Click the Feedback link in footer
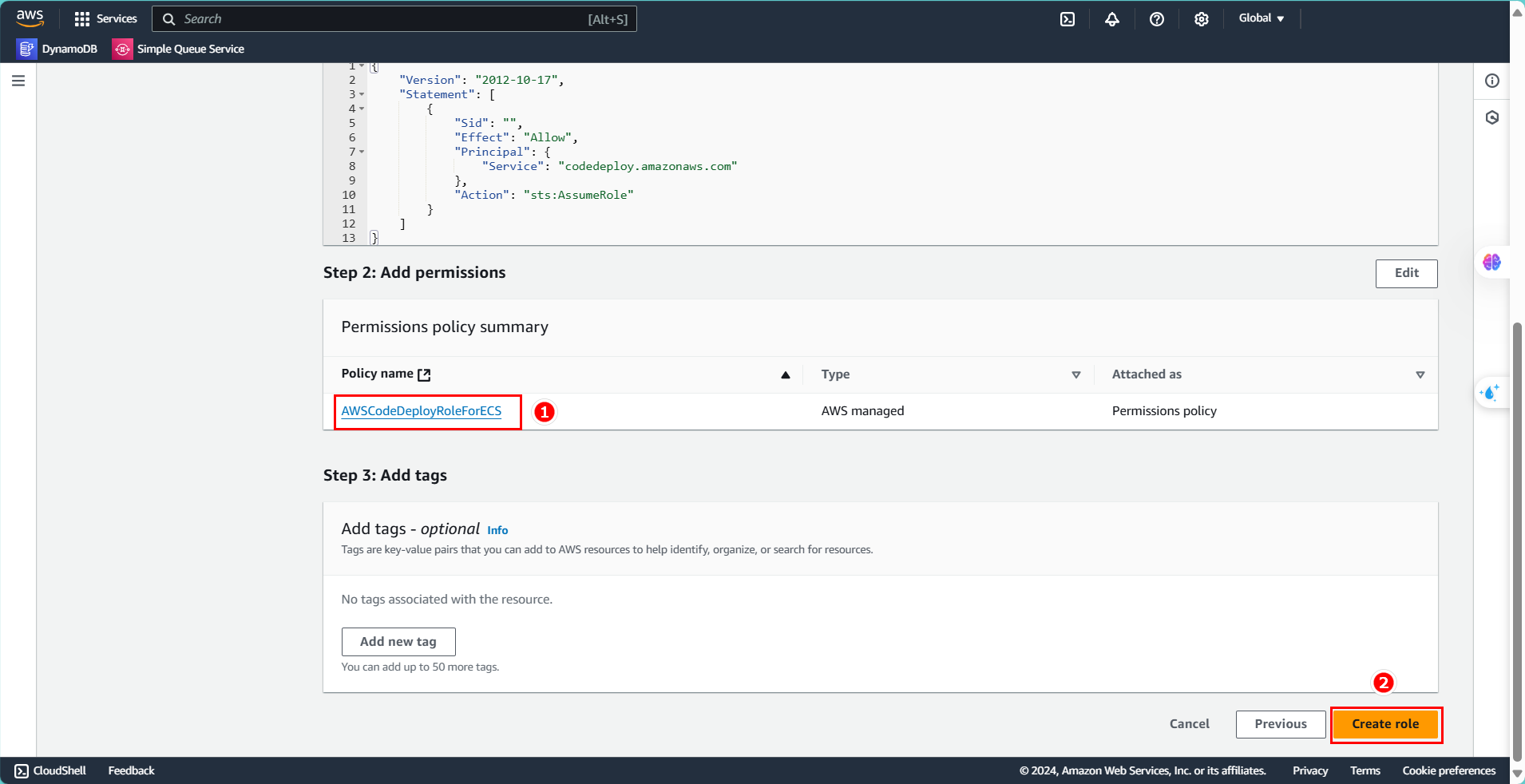1525x784 pixels. coord(131,770)
